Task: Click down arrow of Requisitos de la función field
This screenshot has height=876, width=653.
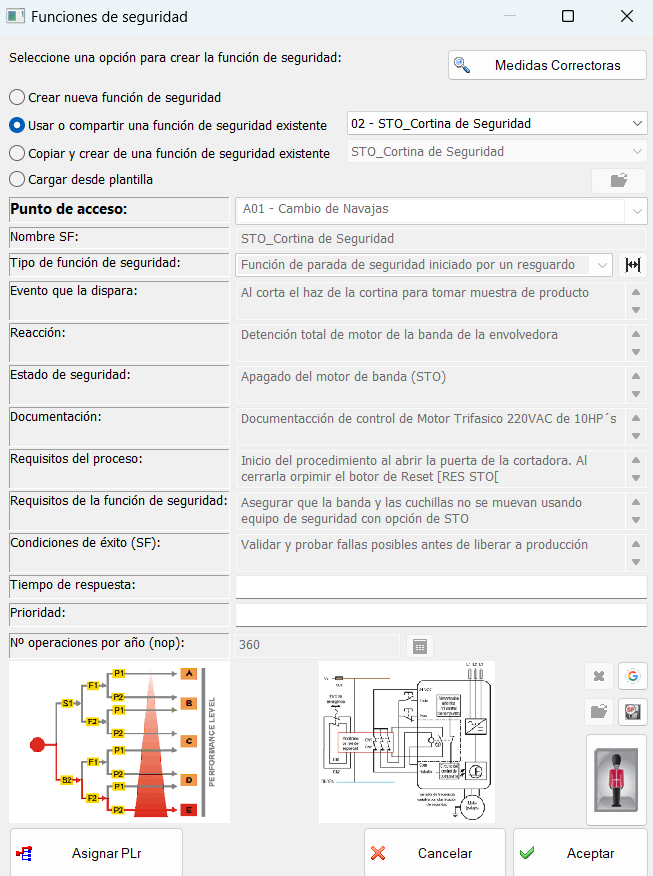Action: coord(636,520)
